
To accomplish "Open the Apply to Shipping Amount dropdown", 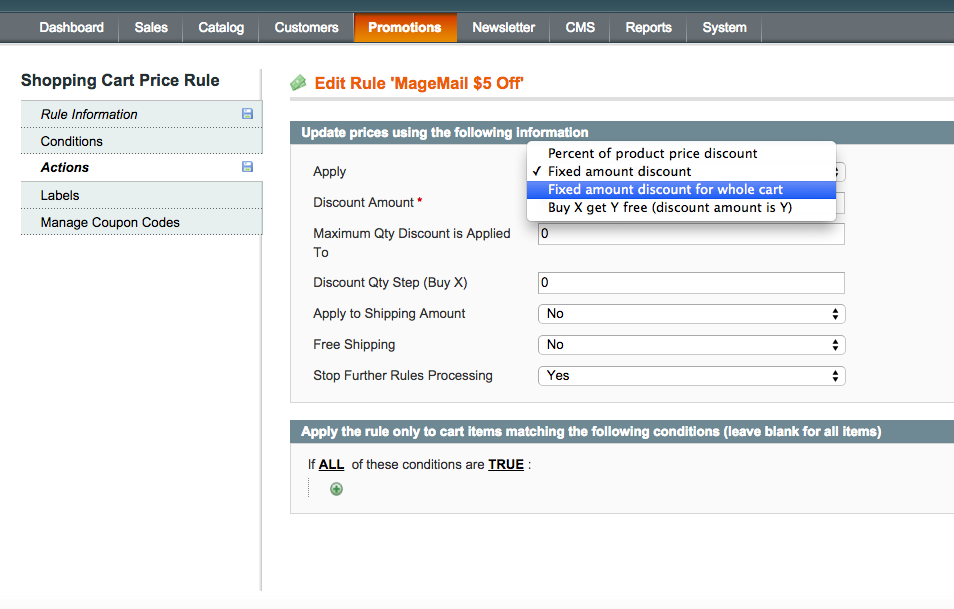I will coord(691,314).
